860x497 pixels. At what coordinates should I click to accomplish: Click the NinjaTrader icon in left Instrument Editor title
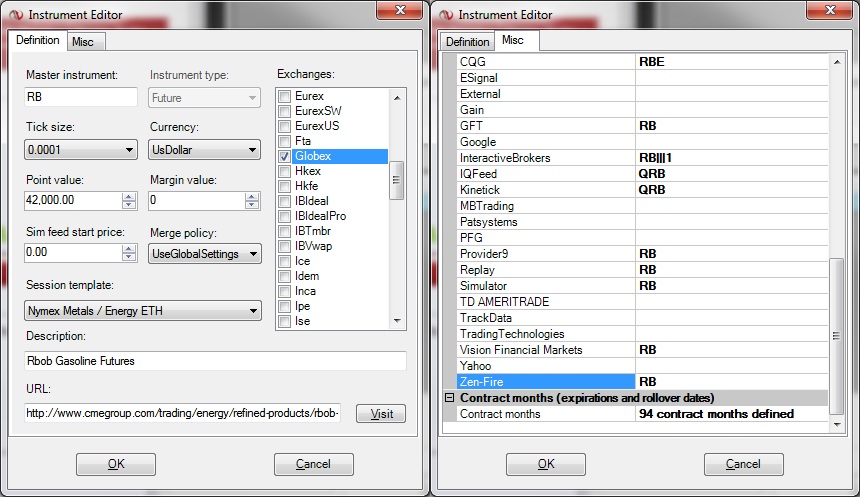click(16, 15)
